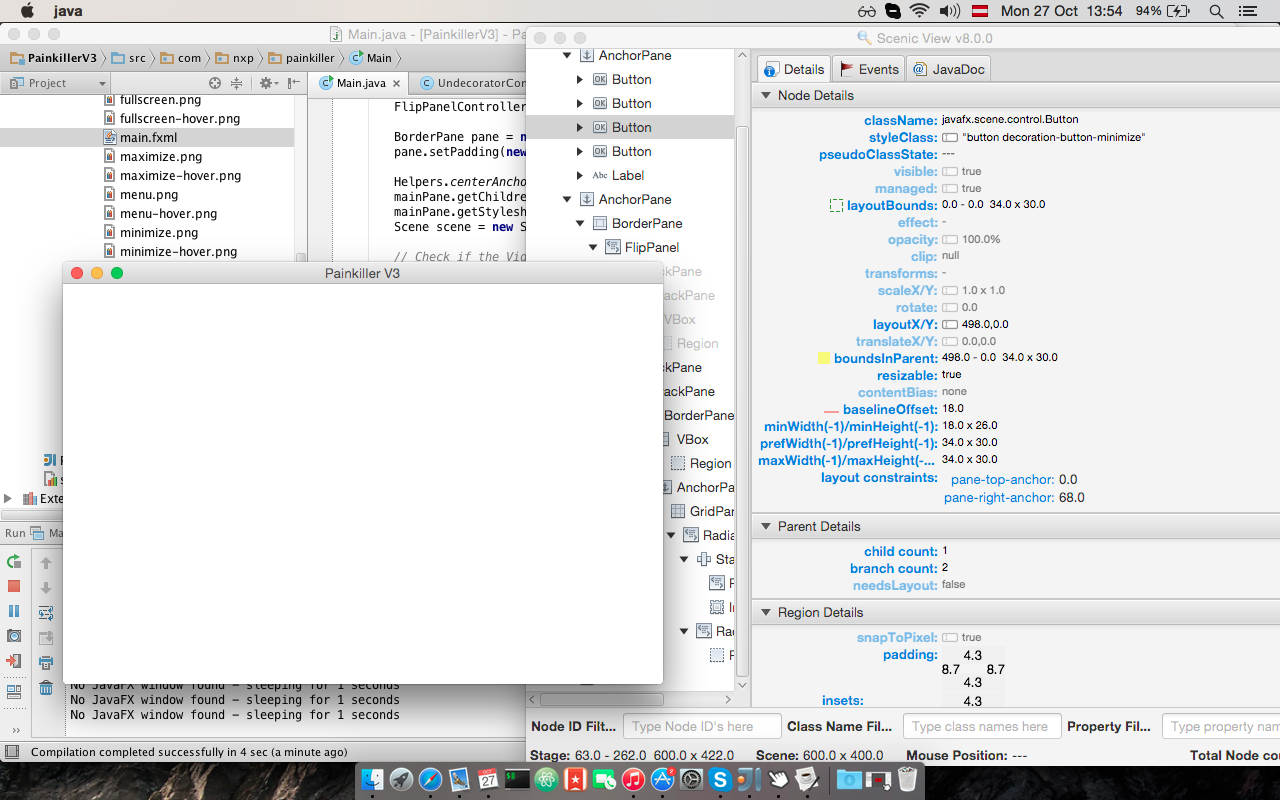This screenshot has width=1280, height=800.
Task: Stop the running process with the red square
Action: 14,586
